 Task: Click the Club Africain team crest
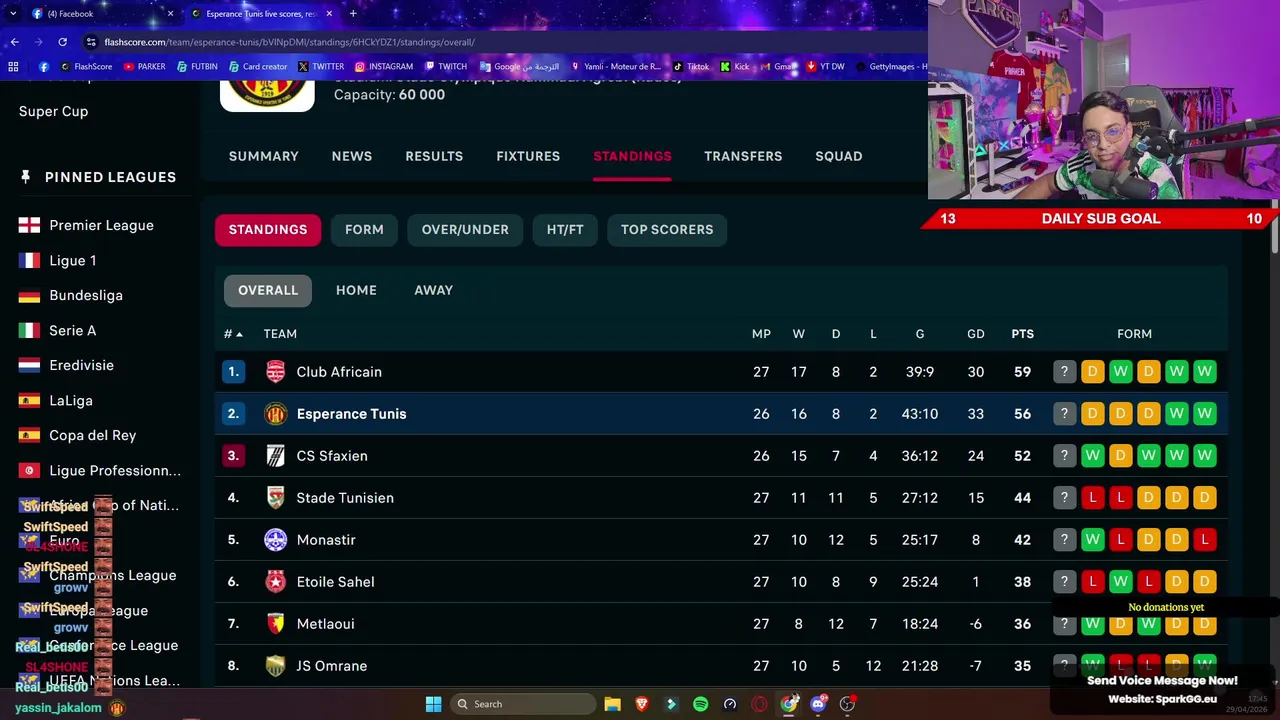click(x=275, y=372)
